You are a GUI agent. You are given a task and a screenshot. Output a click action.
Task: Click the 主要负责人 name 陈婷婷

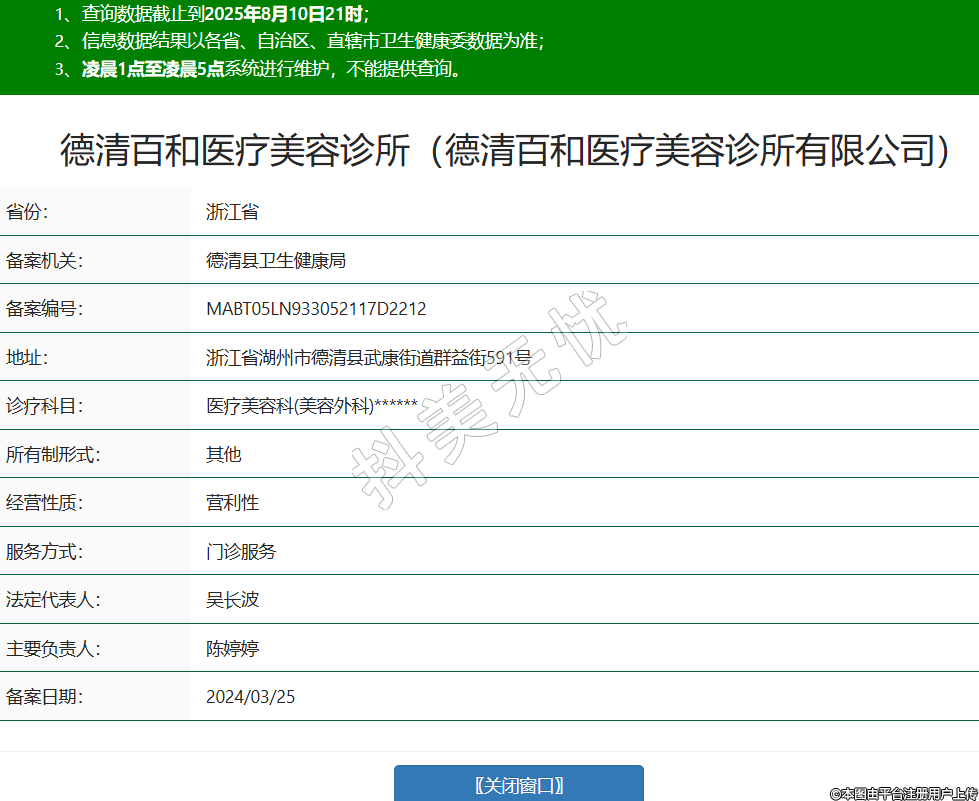232,649
